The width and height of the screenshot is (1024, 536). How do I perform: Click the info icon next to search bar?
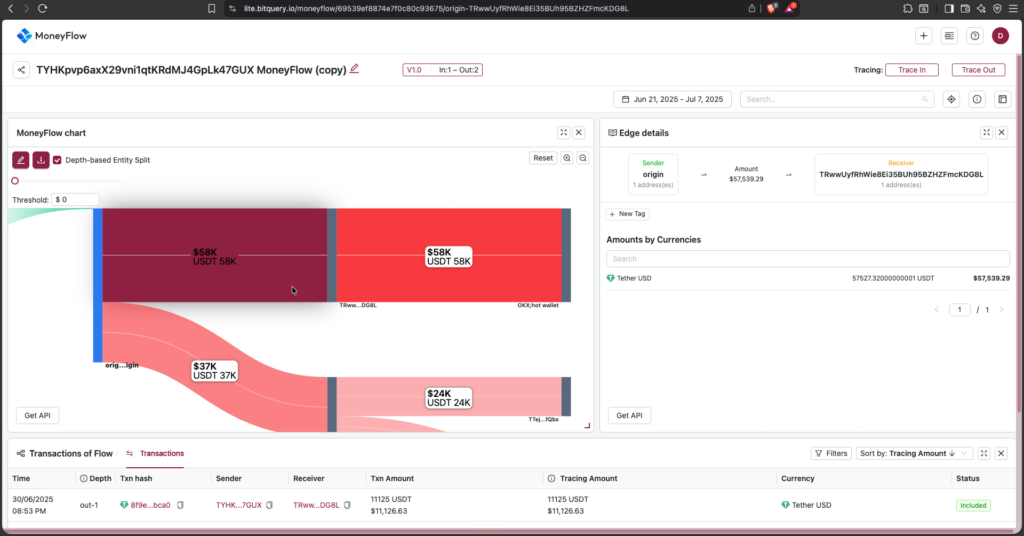pyautogui.click(x=977, y=99)
